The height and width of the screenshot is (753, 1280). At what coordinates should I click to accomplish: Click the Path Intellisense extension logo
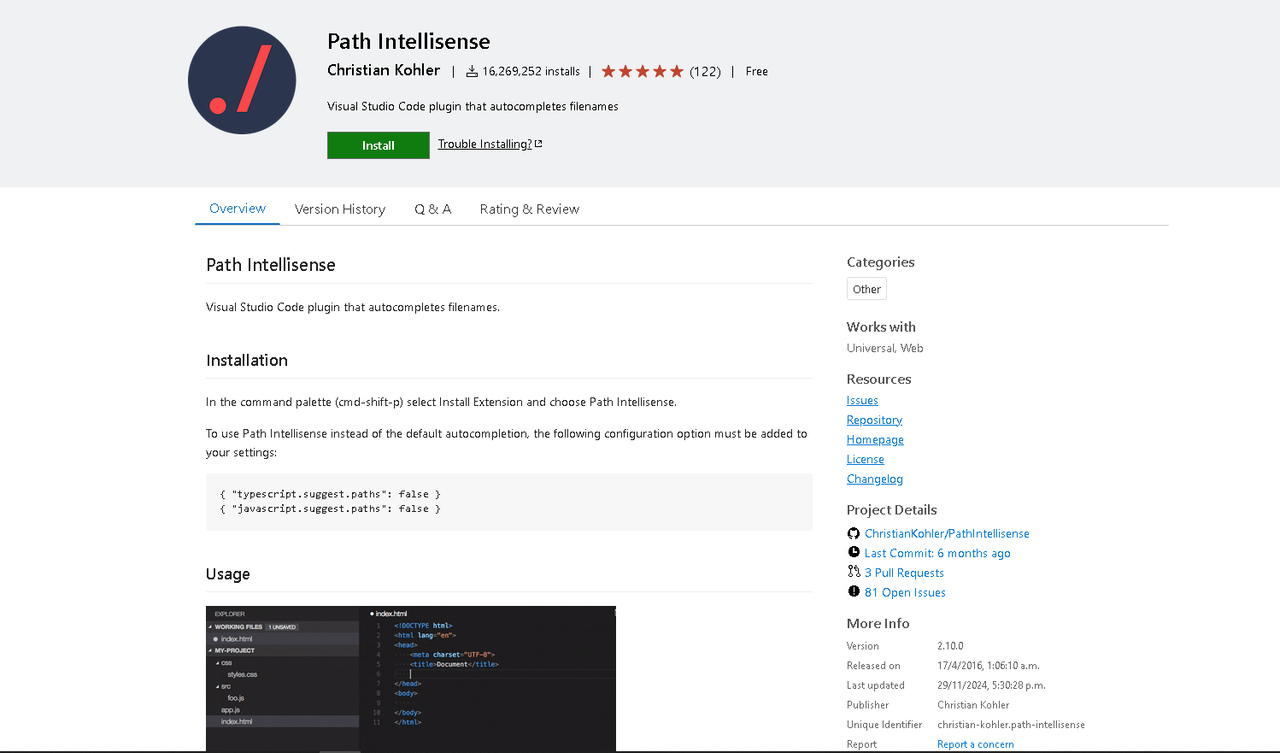click(x=242, y=80)
